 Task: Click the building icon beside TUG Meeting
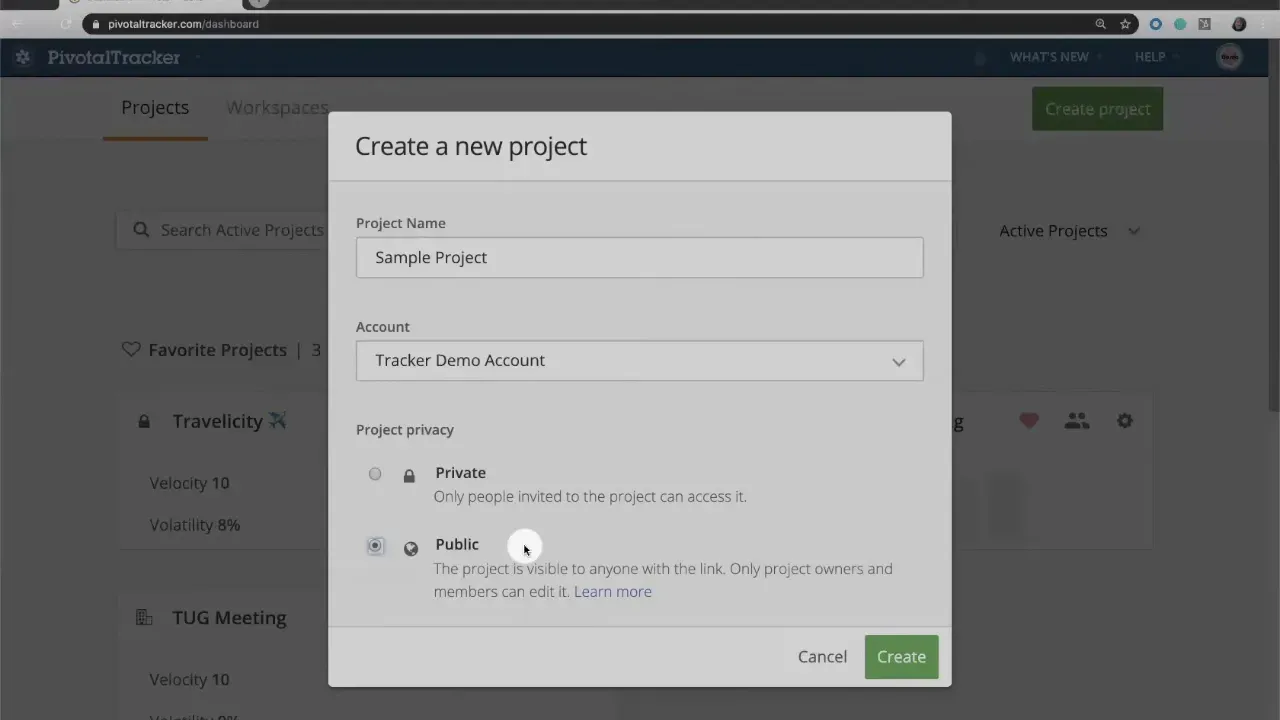(143, 617)
